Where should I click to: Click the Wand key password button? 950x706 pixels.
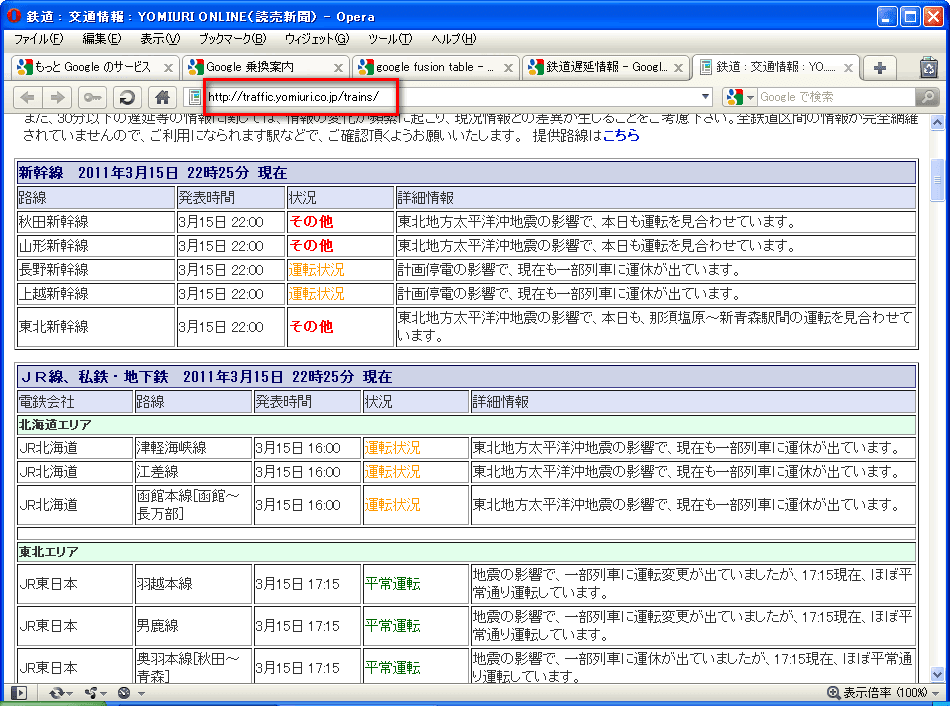93,97
